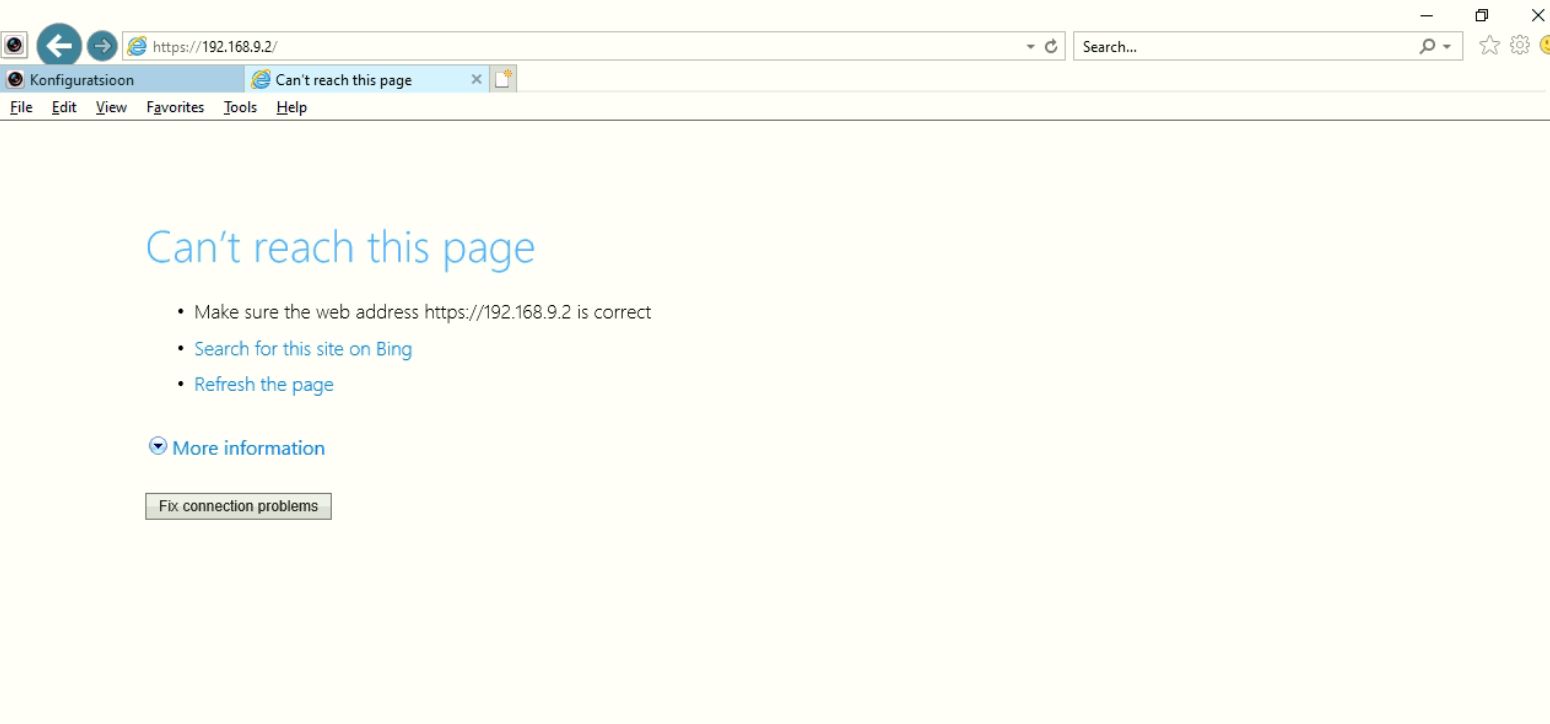The height and width of the screenshot is (724, 1550).
Task: Open the address bar autocomplete dropdown
Action: tap(1031, 47)
